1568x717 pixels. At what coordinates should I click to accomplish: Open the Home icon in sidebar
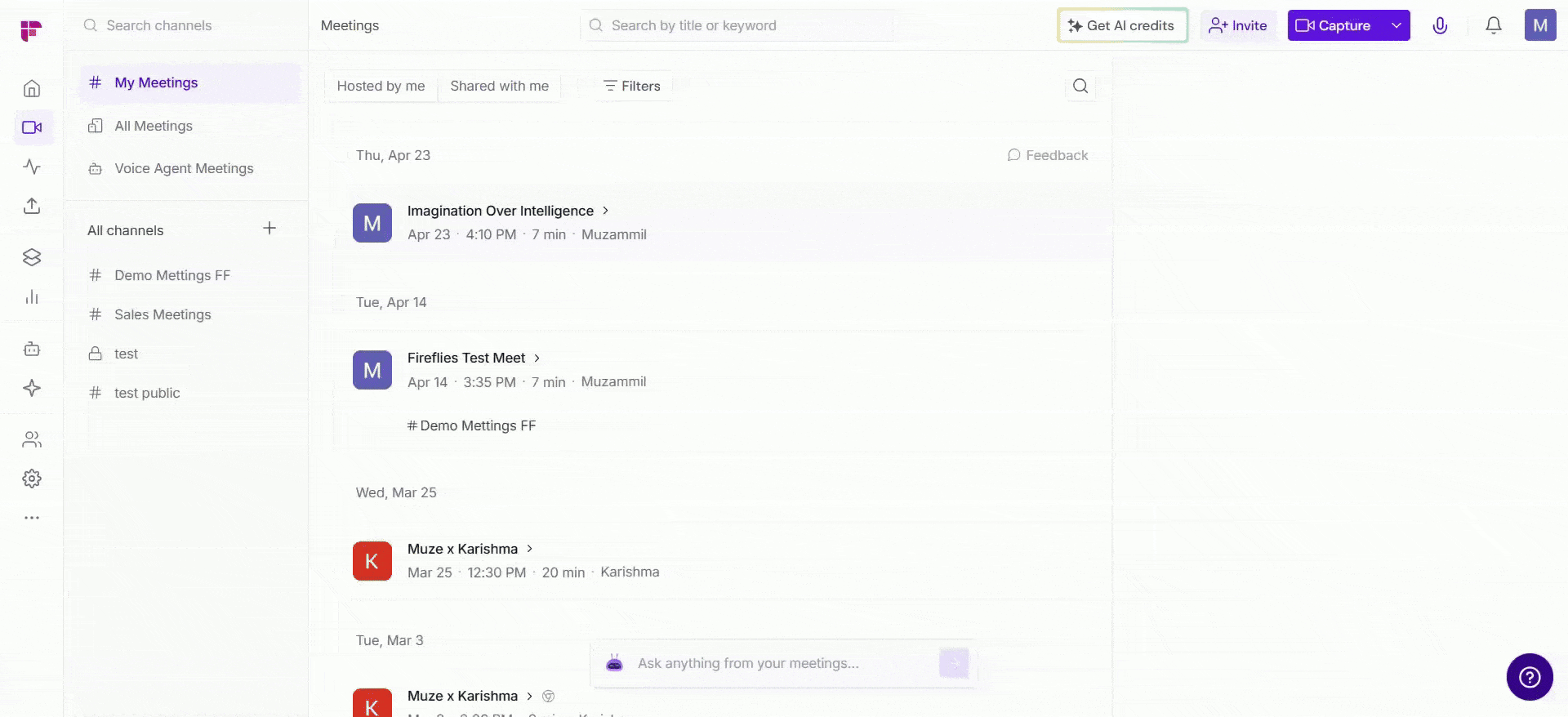tap(32, 88)
